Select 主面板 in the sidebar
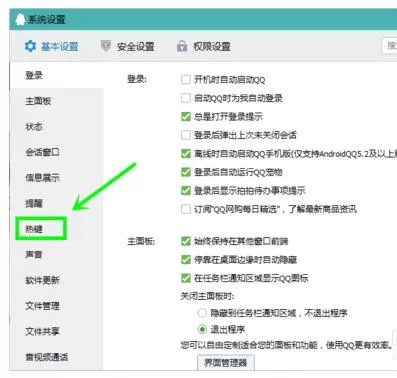Image resolution: width=397 pixels, height=378 pixels. tap(38, 101)
